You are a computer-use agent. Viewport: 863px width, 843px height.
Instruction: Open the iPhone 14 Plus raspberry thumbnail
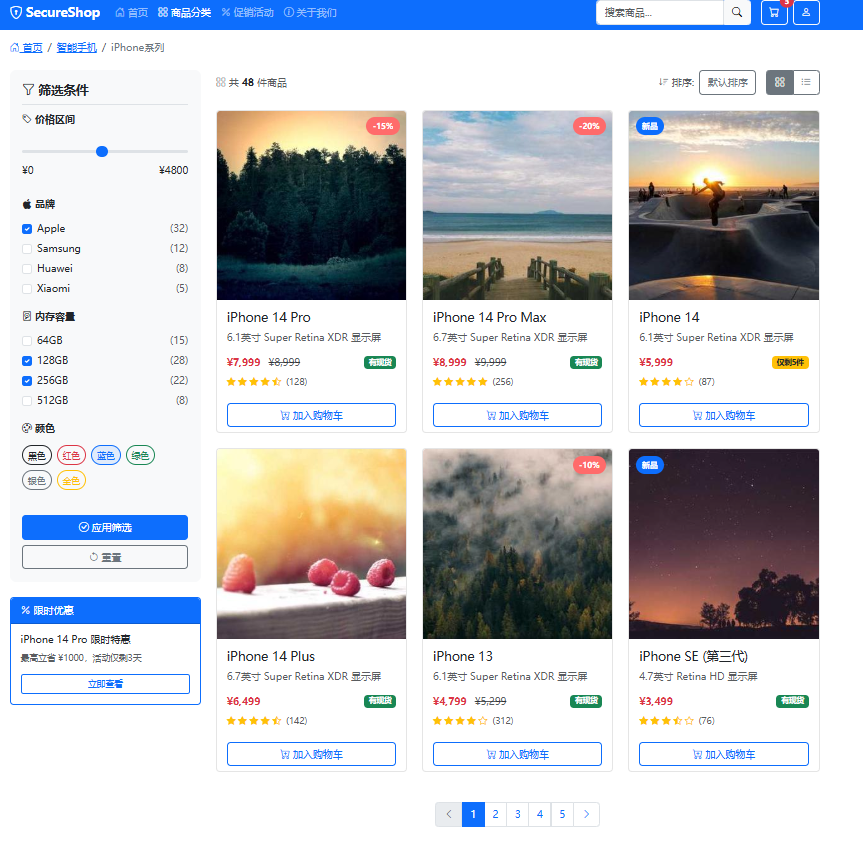pyautogui.click(x=311, y=544)
